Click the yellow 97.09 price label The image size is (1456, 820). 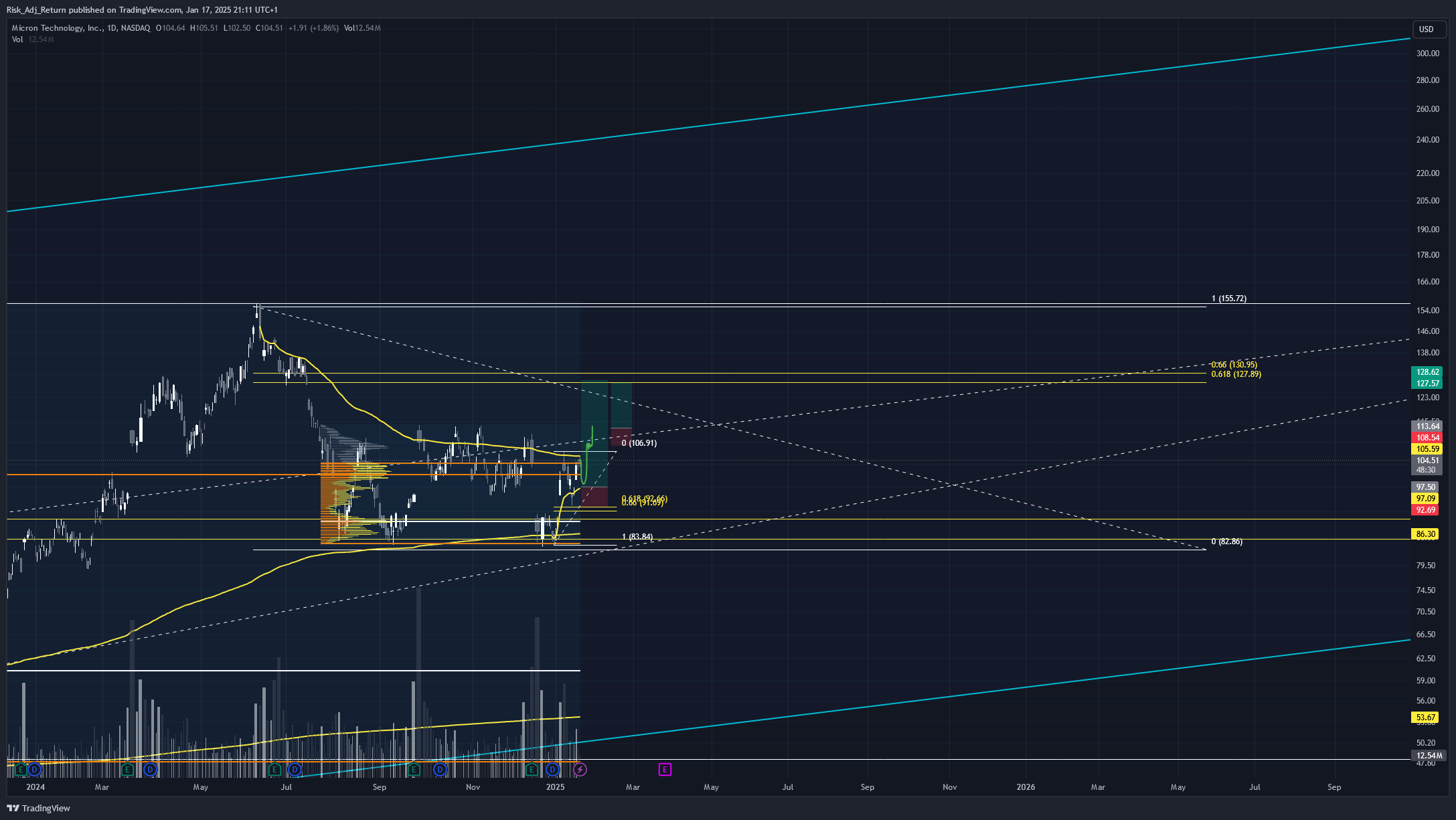click(x=1426, y=499)
